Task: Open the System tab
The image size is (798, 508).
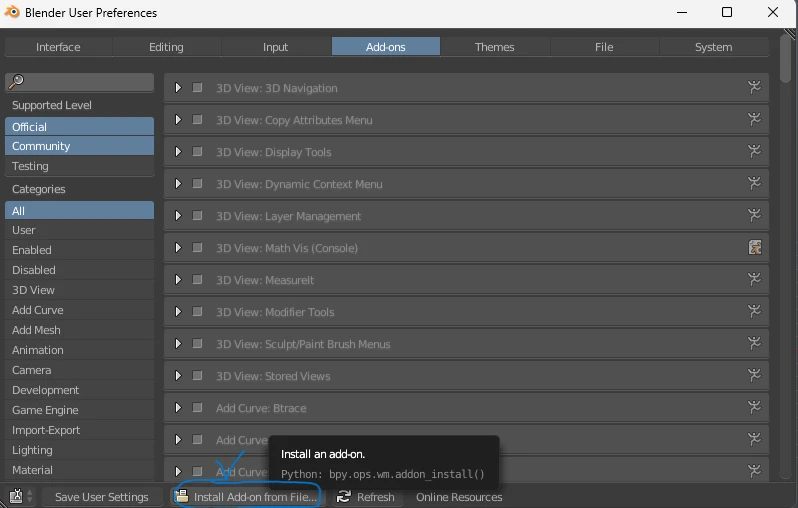Action: pyautogui.click(x=714, y=47)
